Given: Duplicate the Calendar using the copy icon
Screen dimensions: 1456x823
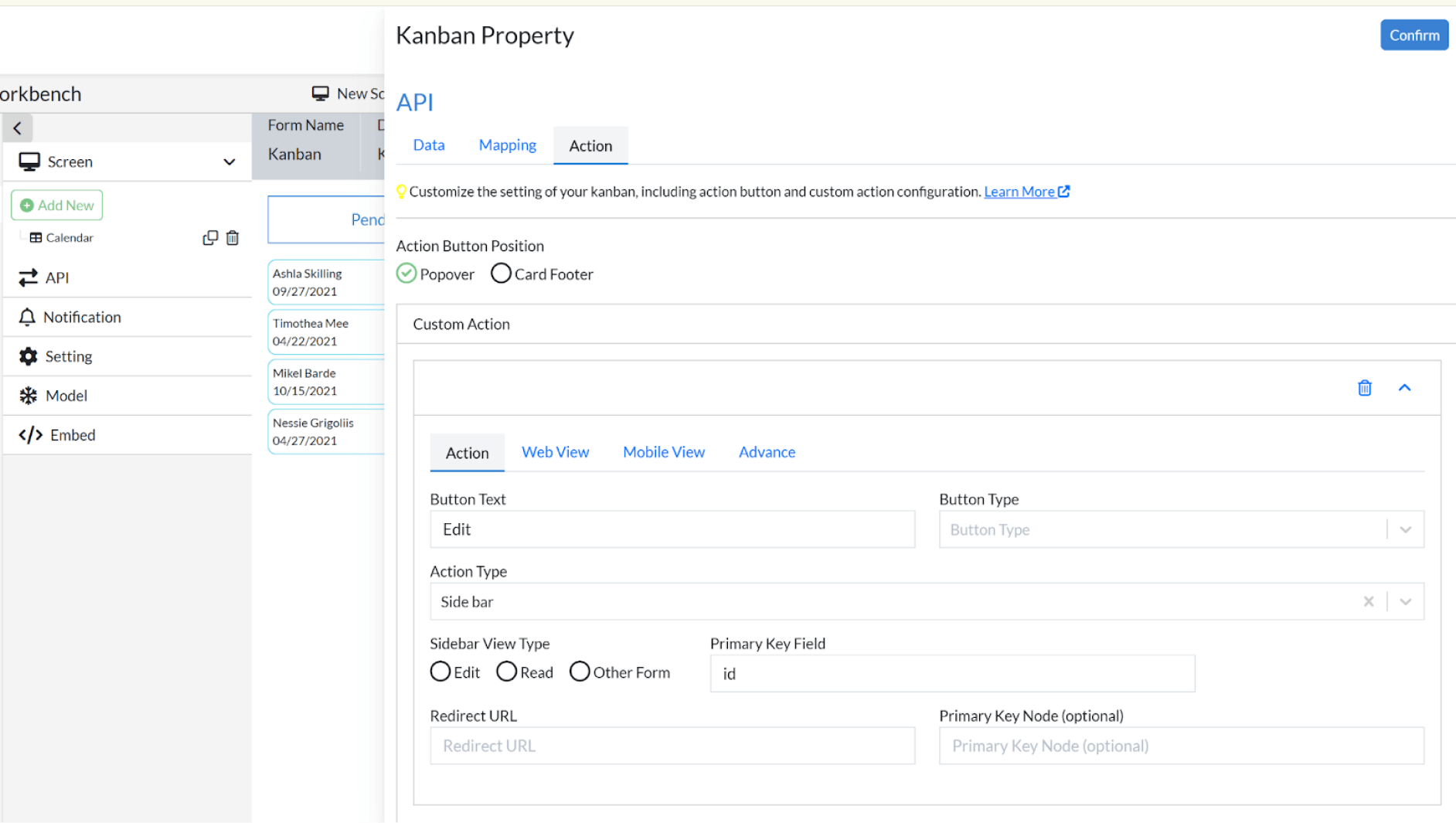Looking at the screenshot, I should [210, 237].
